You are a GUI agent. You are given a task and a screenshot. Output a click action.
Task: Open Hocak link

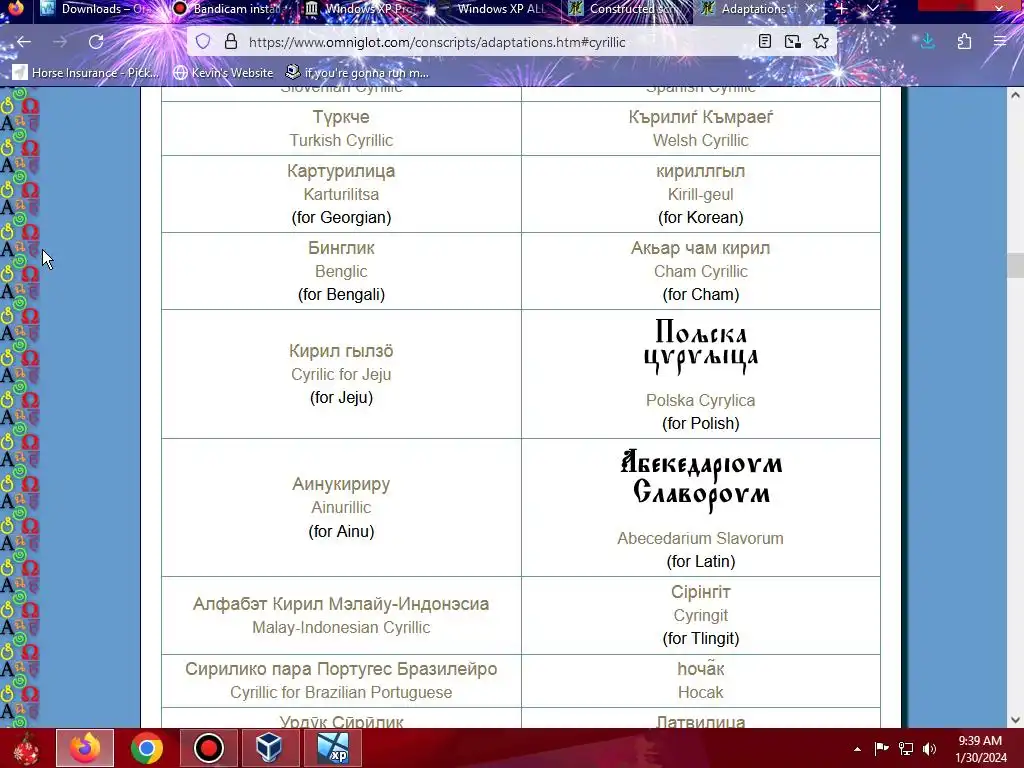click(701, 692)
